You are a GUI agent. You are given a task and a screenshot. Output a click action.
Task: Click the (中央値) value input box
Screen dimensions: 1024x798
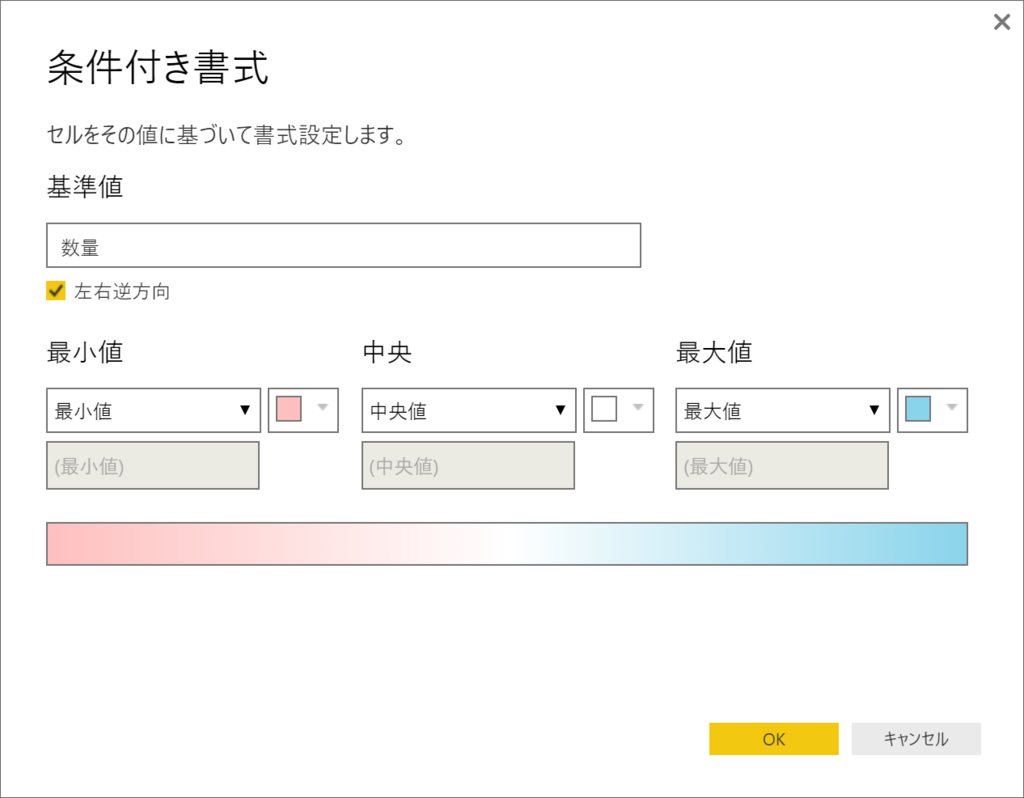pos(468,465)
